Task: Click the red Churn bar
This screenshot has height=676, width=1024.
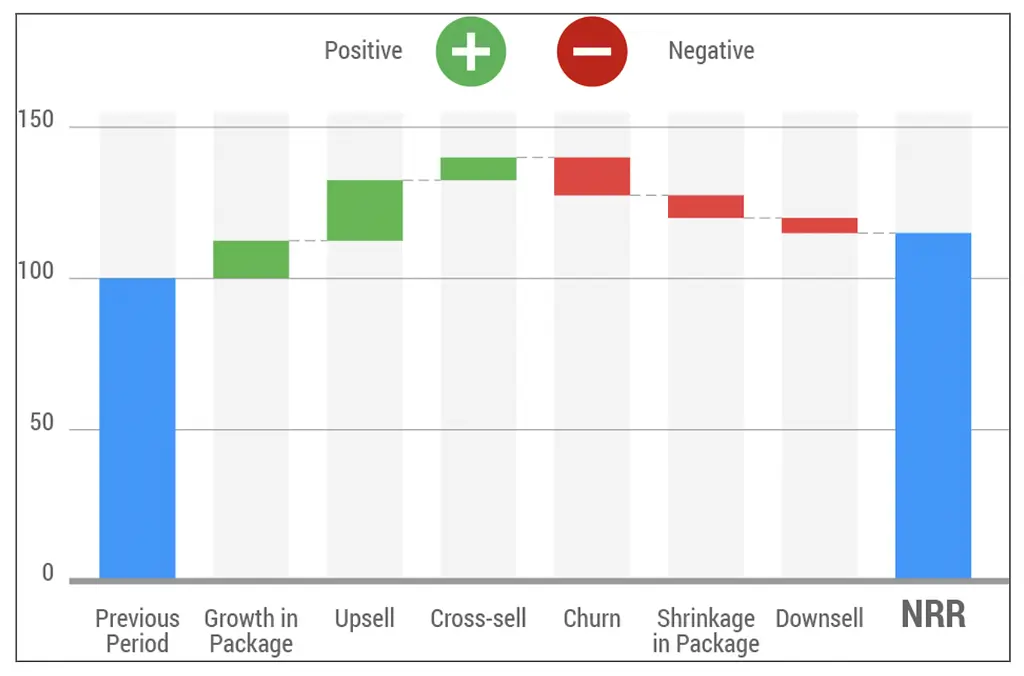Action: point(592,176)
